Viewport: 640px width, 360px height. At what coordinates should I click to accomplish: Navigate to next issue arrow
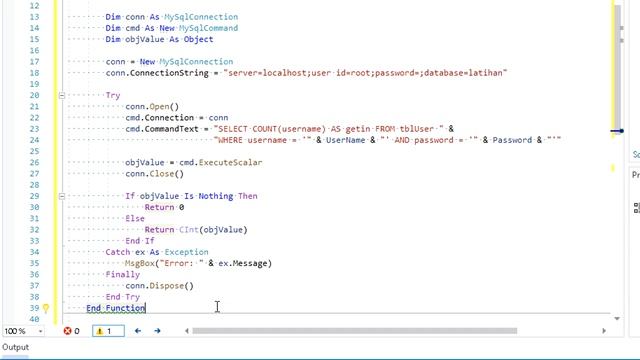tap(157, 331)
